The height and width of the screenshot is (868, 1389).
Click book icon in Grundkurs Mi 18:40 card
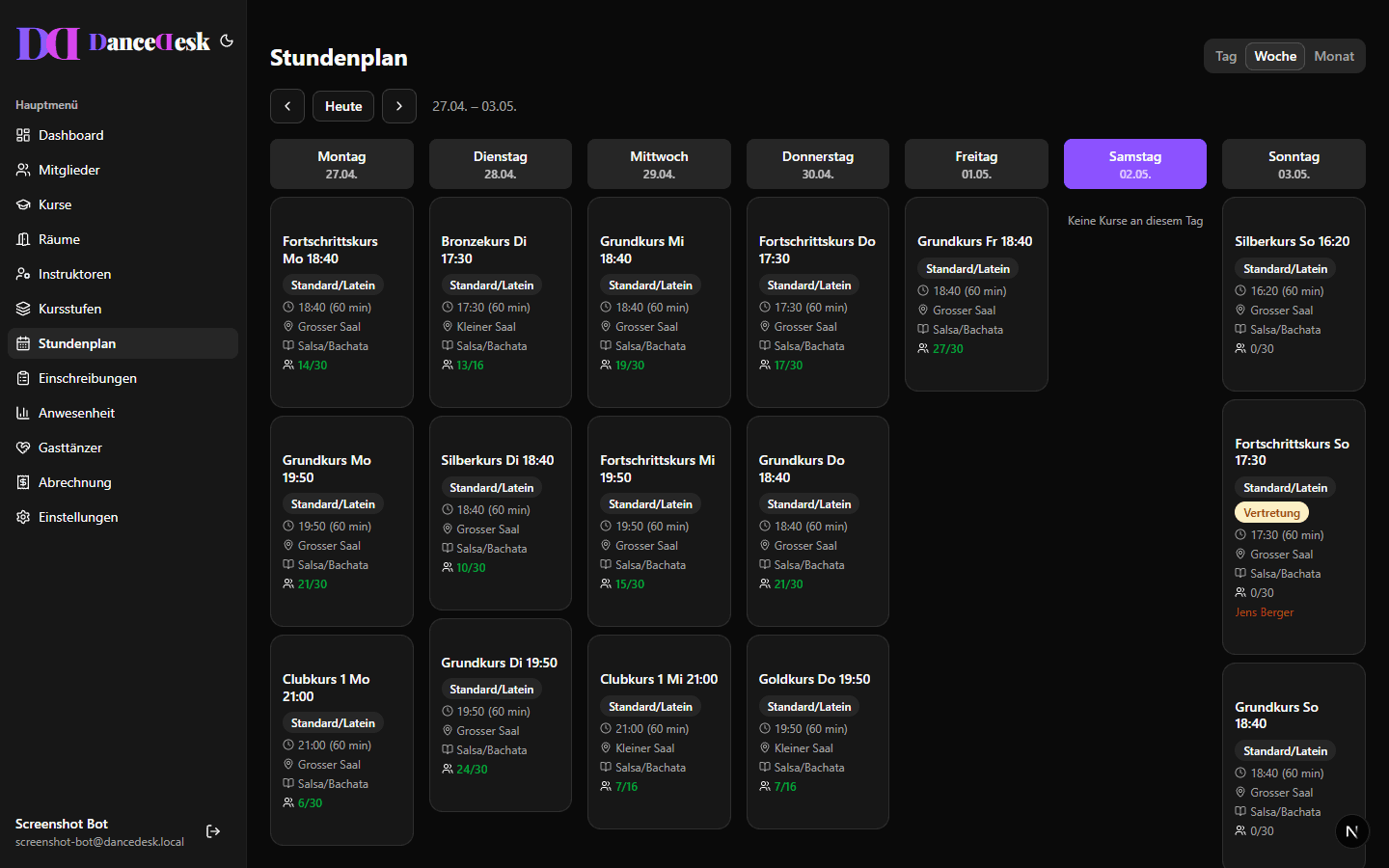(x=606, y=345)
